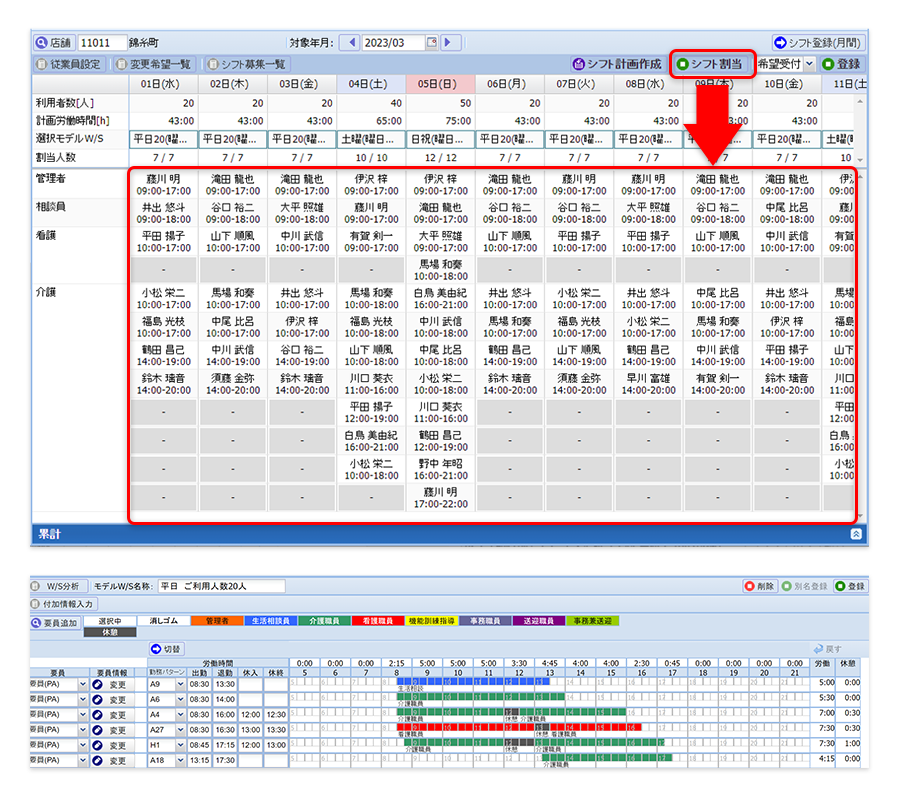
Task: Expand the 希望受付 dropdown
Action: [x=808, y=64]
